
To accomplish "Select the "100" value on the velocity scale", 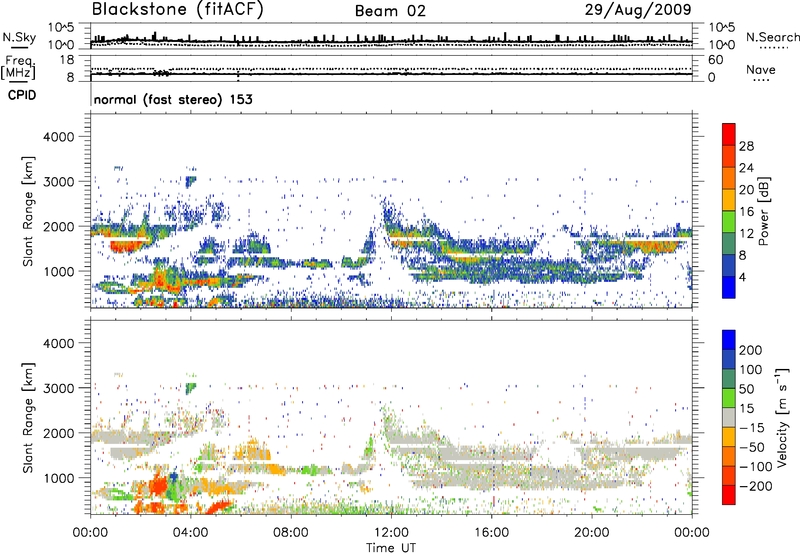I will point(751,370).
